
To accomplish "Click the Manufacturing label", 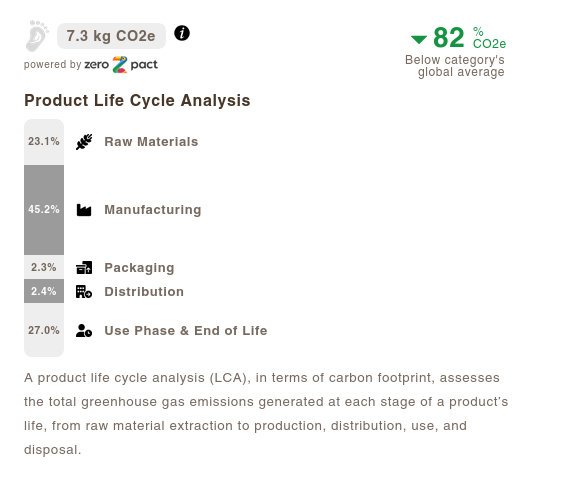I will click(x=153, y=210).
